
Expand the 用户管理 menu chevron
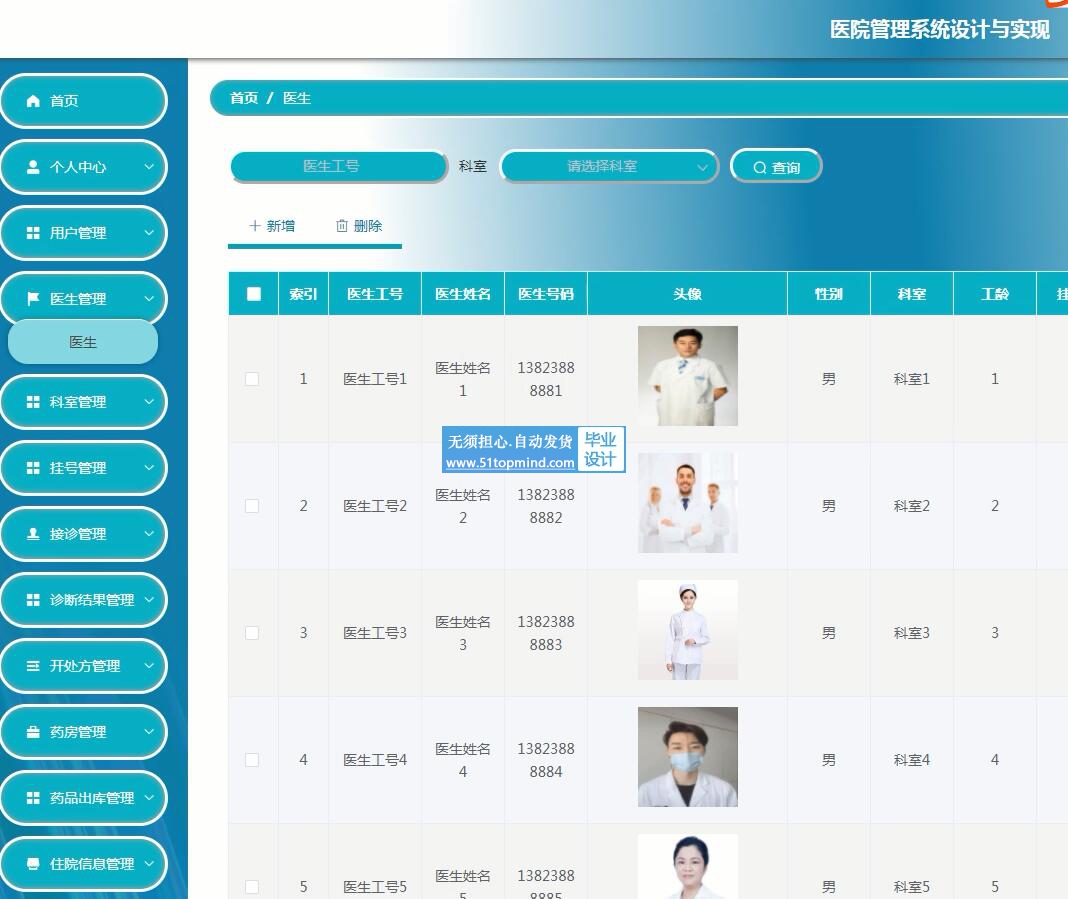(x=149, y=232)
